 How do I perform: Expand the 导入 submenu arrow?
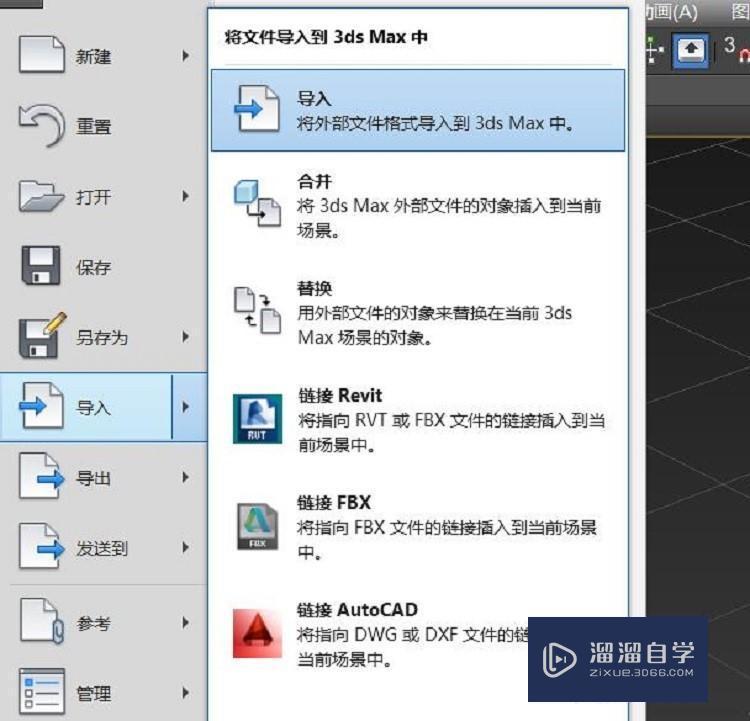tap(186, 407)
